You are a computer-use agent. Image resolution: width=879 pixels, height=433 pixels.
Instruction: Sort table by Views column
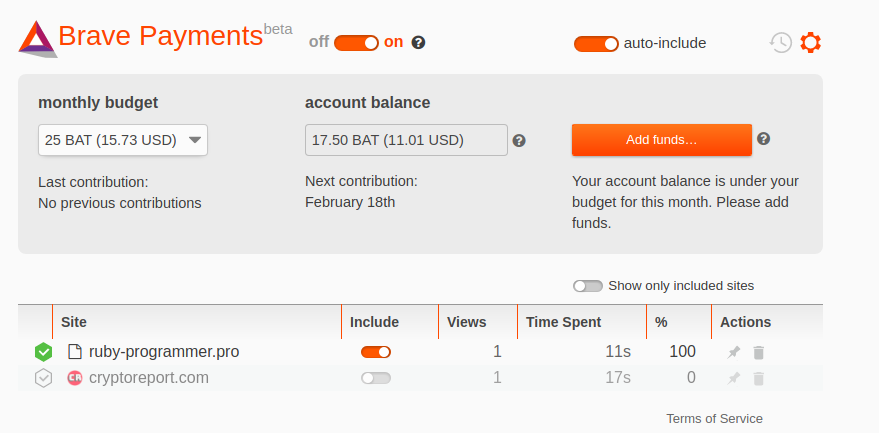(x=478, y=322)
